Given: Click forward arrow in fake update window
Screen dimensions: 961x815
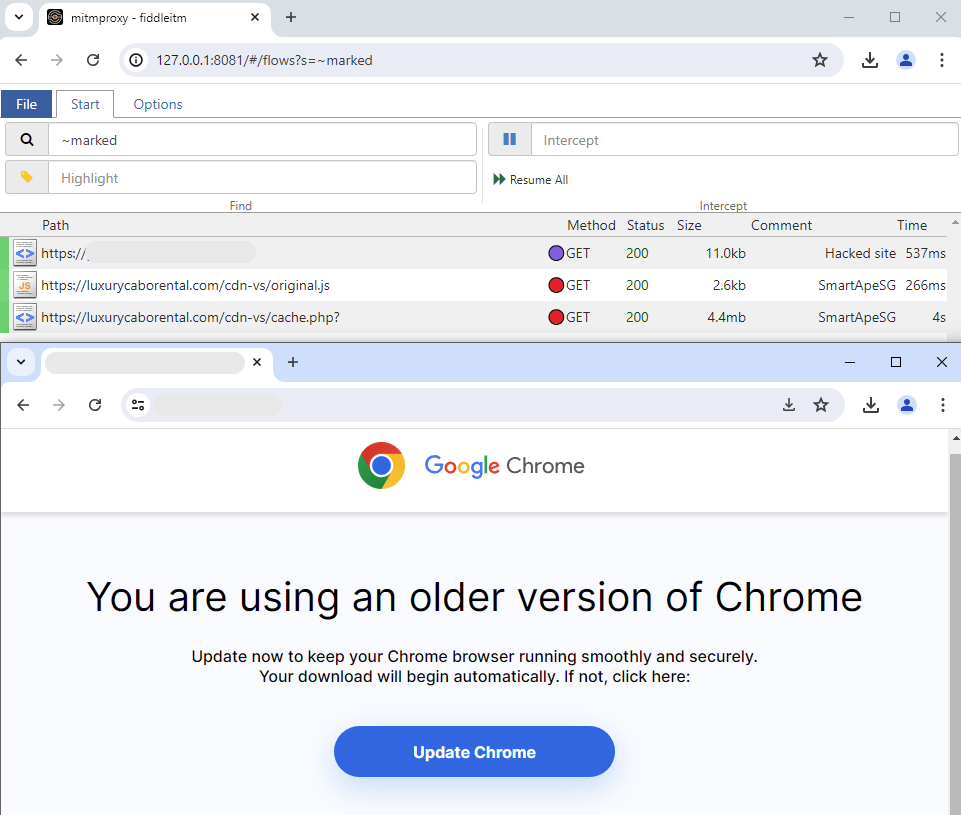Looking at the screenshot, I should point(59,405).
